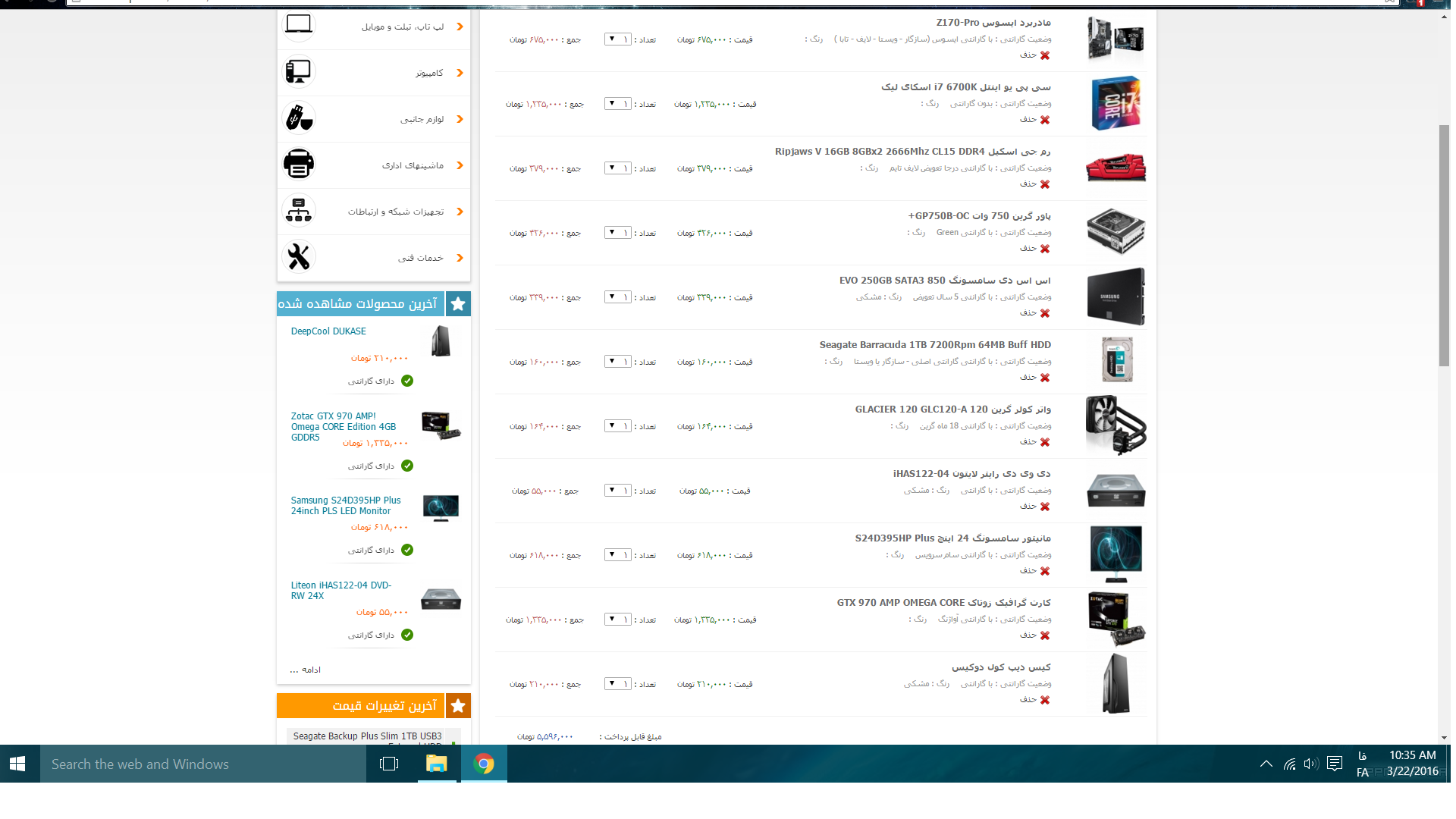1456x819 pixels.
Task: Open File Explorer from the taskbar
Action: tap(437, 764)
